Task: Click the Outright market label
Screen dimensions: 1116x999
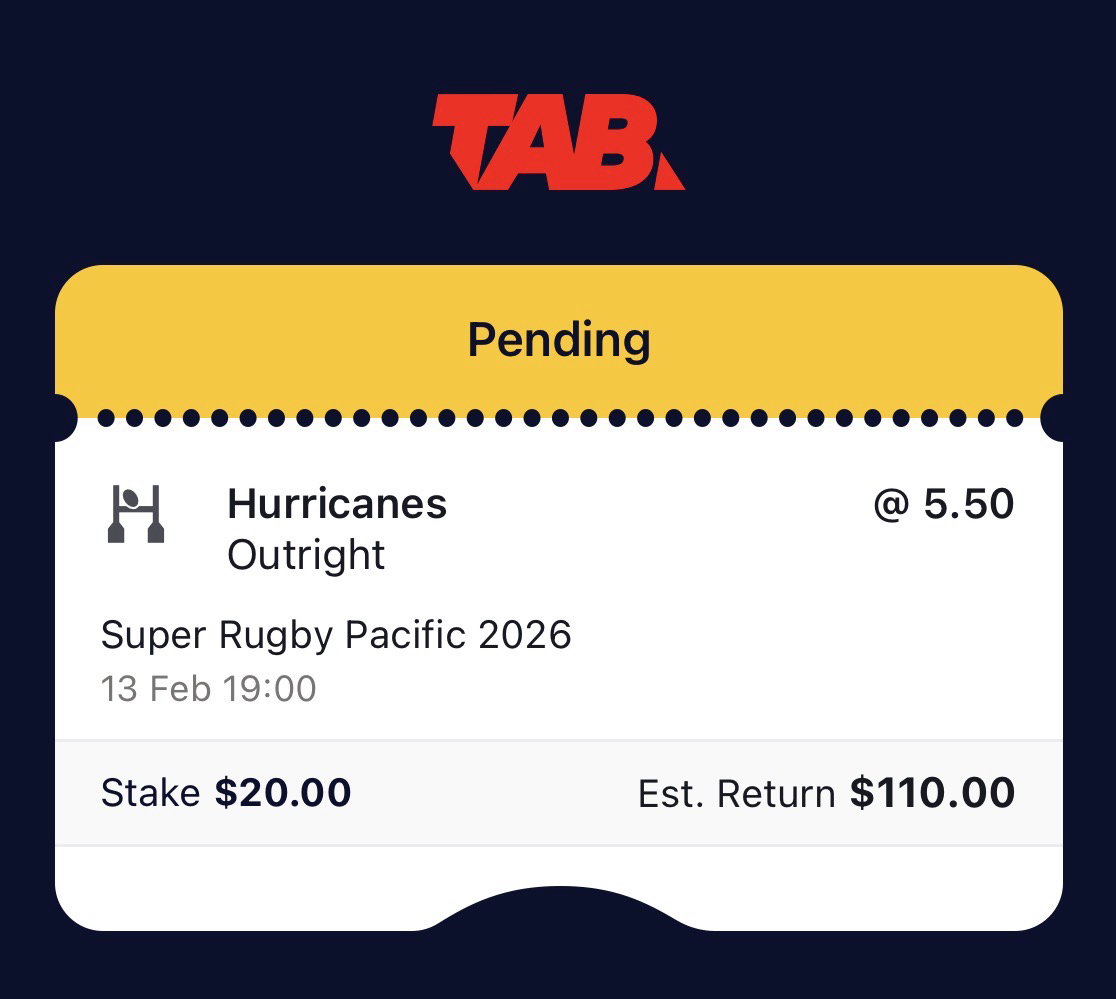Action: (306, 555)
